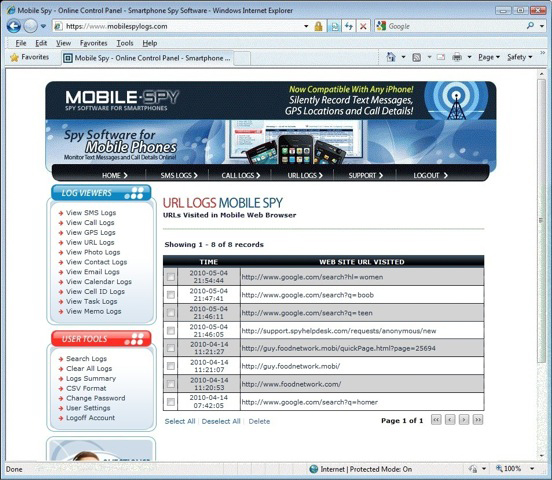Viewport: 552px width, 480px height.
Task: Open View Email Logs link
Action: [93, 272]
